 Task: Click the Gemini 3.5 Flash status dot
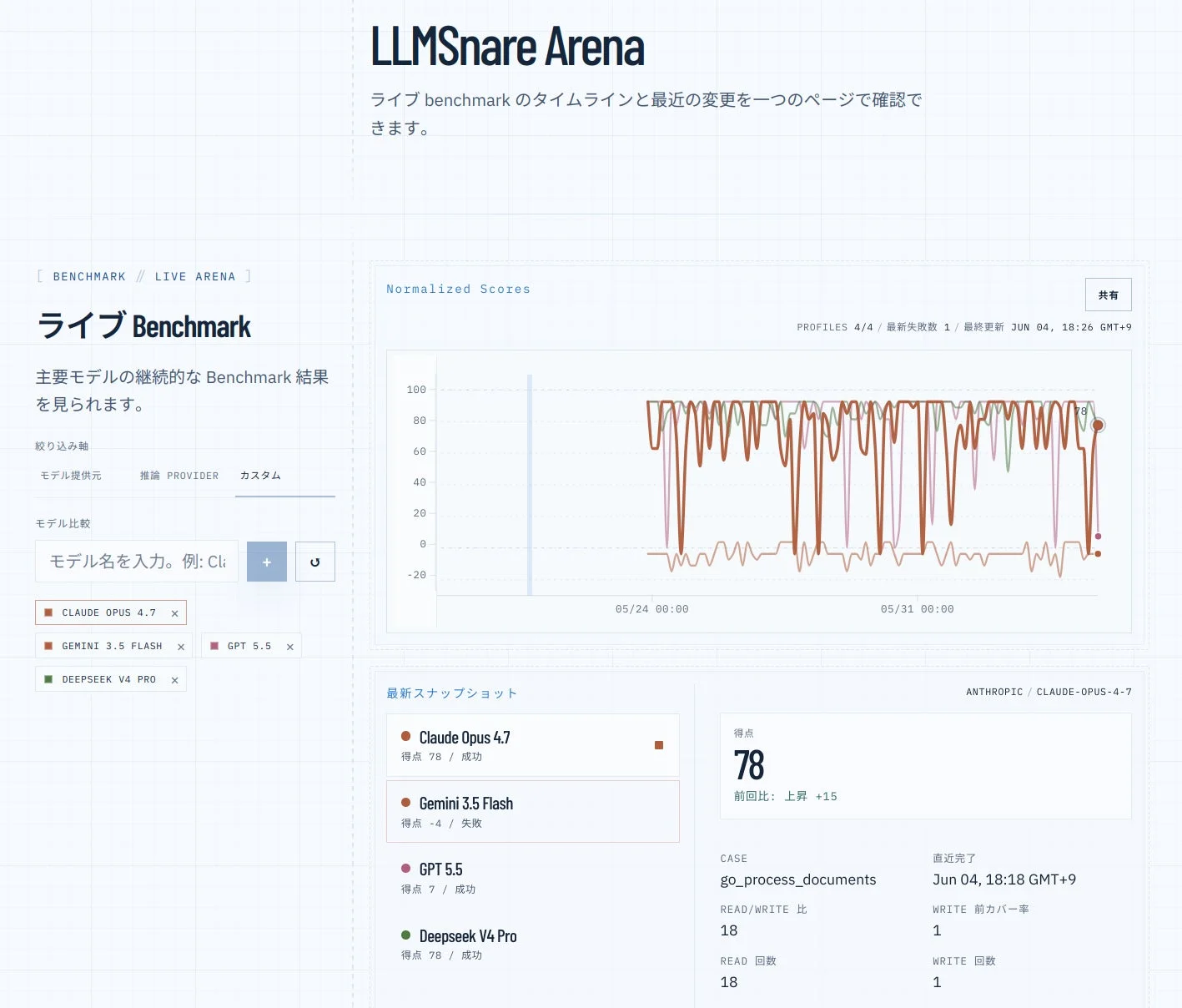406,802
